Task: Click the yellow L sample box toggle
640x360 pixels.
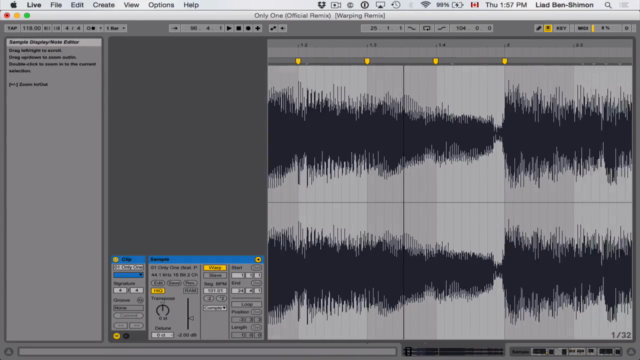Action: [x=117, y=336]
